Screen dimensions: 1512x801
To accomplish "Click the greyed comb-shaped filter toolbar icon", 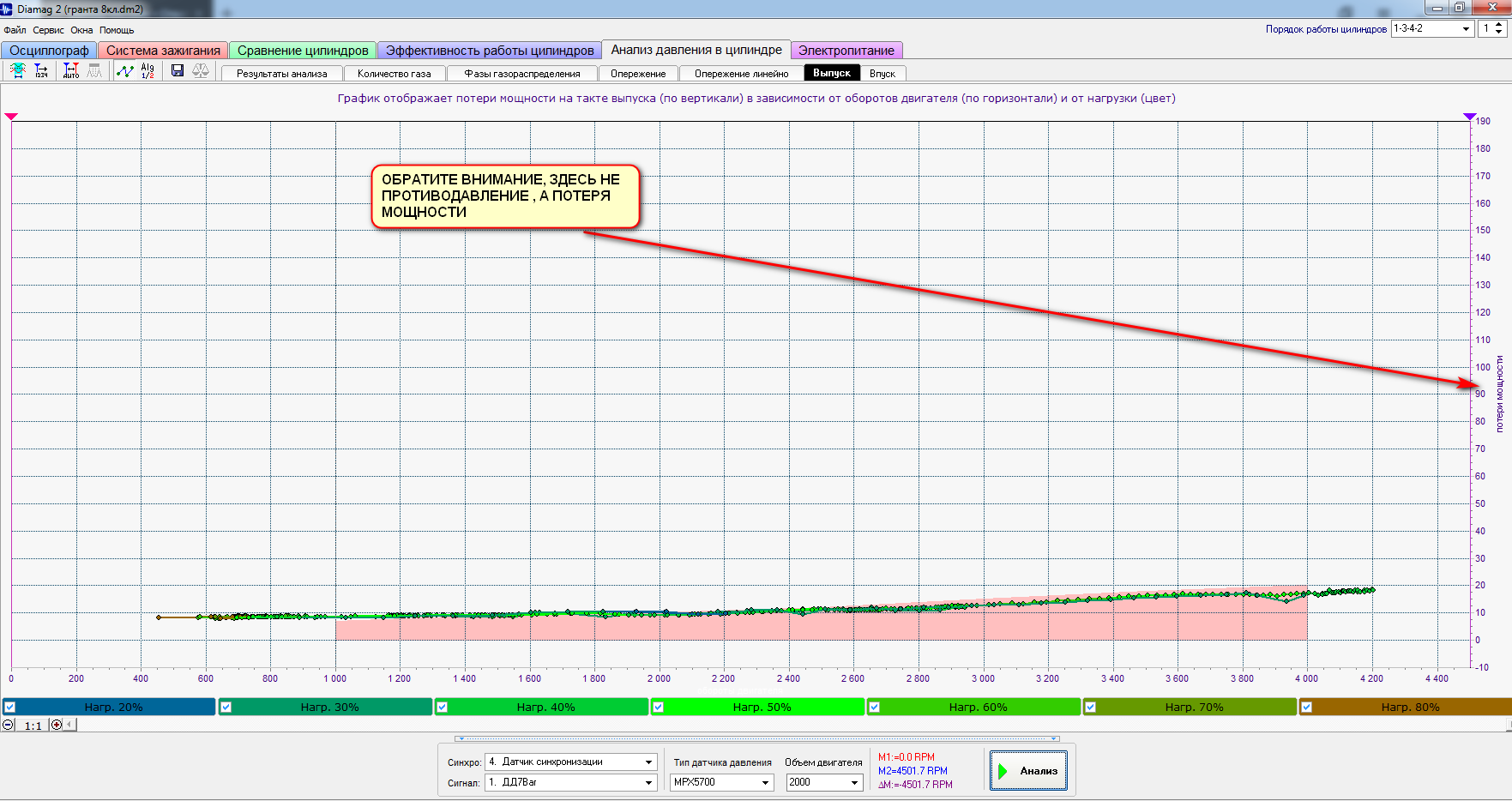I will click(94, 71).
